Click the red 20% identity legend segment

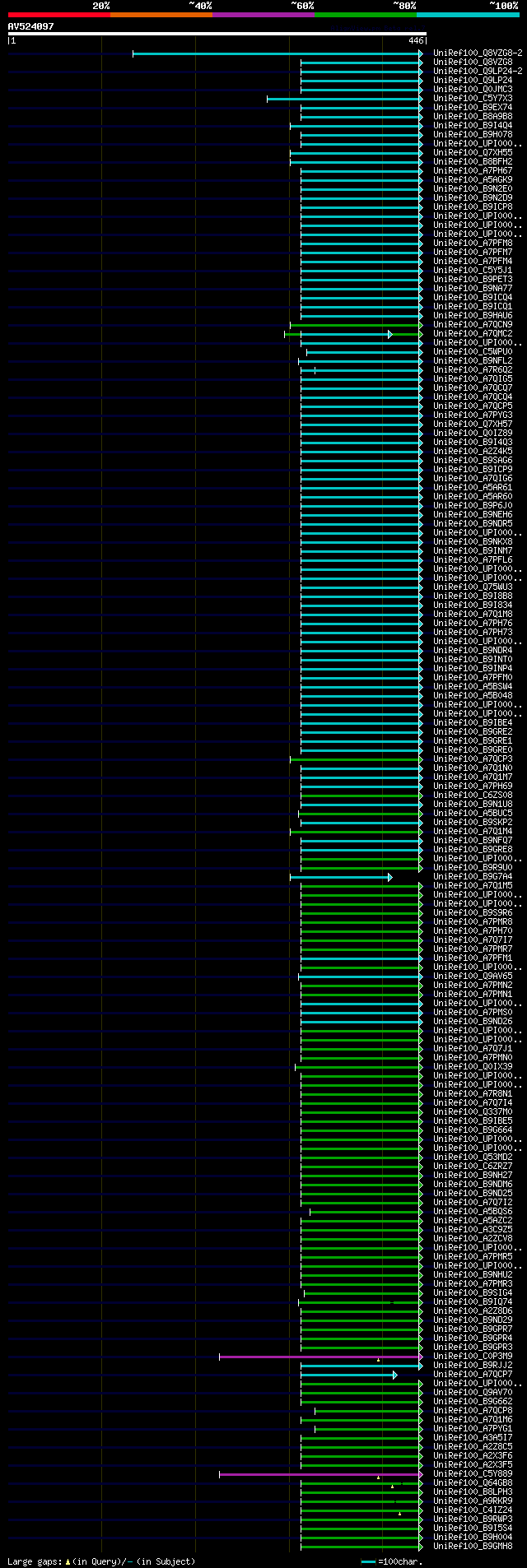[58, 15]
